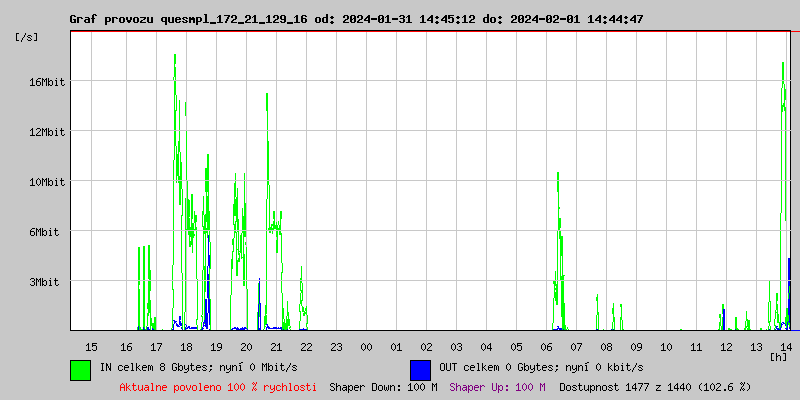This screenshot has width=800, height=400.
Task: Click the '23' hour label on the time axis
Action: [x=336, y=347]
